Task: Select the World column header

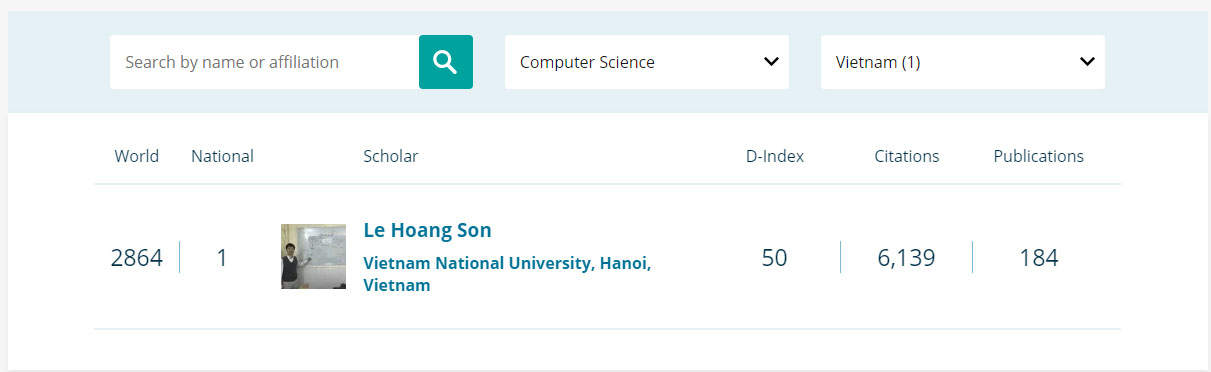Action: (x=137, y=156)
